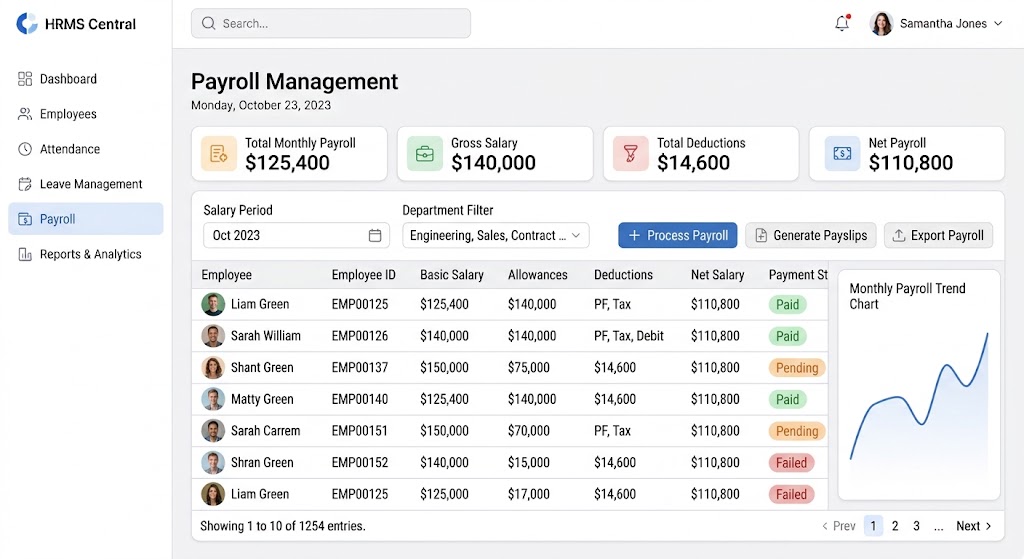Click the Deductions column header
This screenshot has height=559, width=1024.
[623, 275]
